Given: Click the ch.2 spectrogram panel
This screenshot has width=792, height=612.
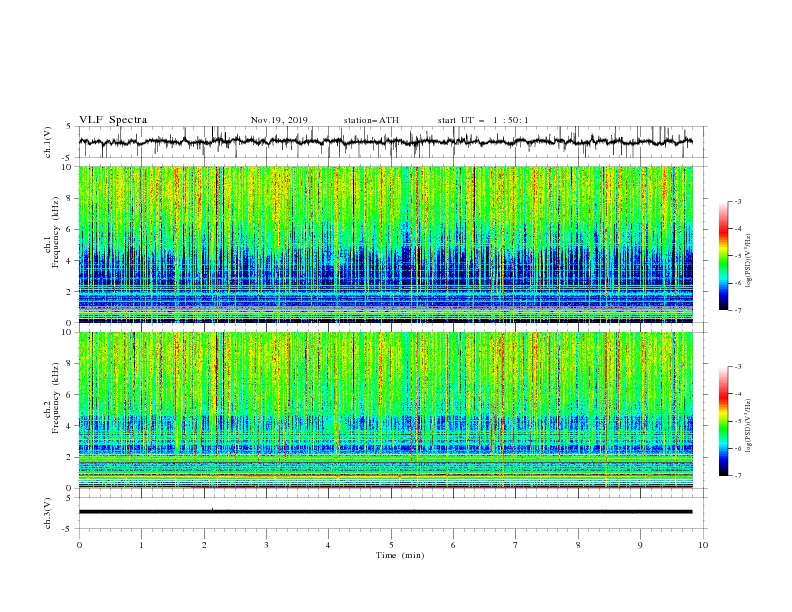Looking at the screenshot, I should (385, 410).
